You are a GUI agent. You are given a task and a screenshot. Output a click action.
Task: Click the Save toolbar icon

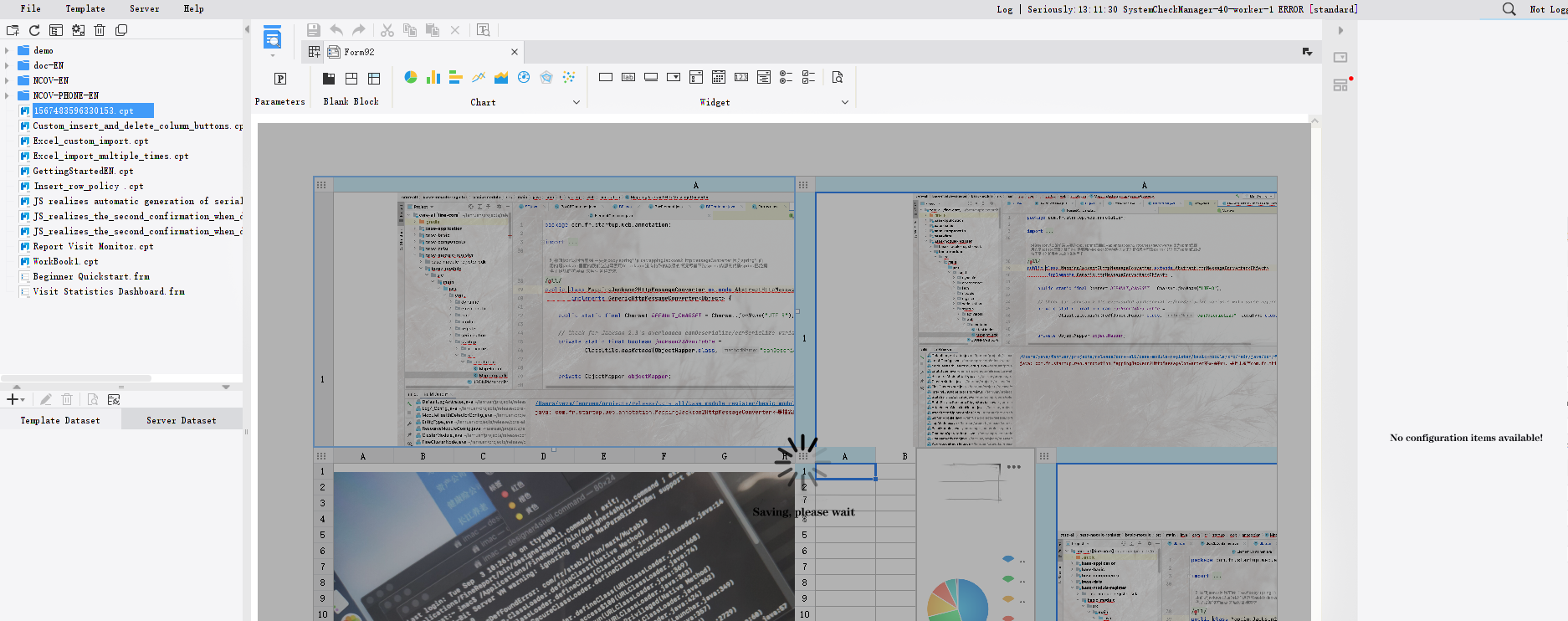tap(313, 30)
